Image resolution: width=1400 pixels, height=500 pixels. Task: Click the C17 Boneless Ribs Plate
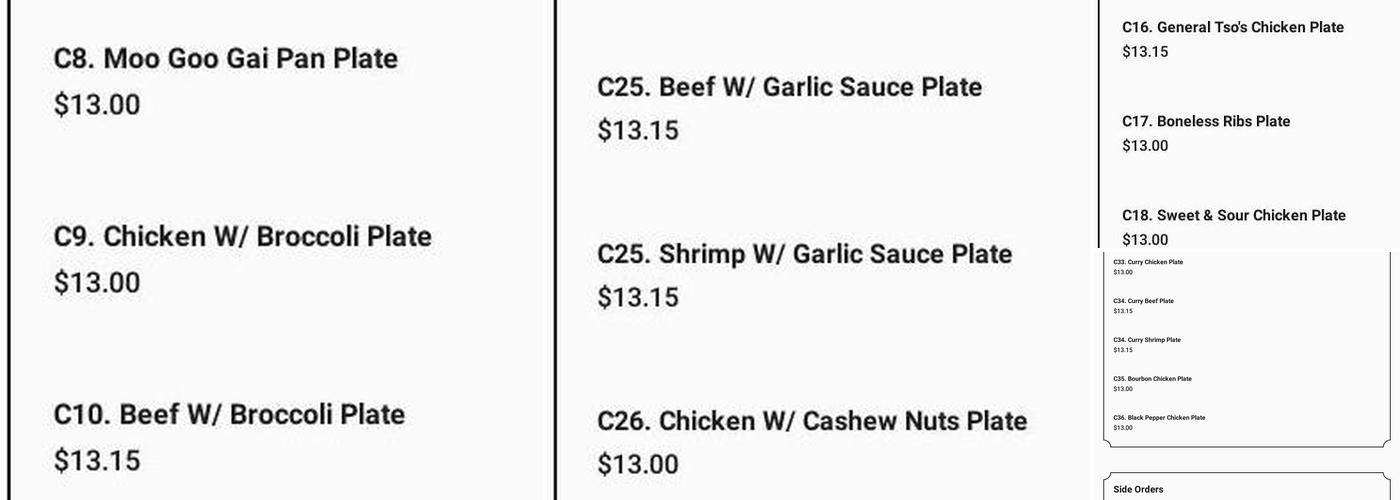[1205, 122]
